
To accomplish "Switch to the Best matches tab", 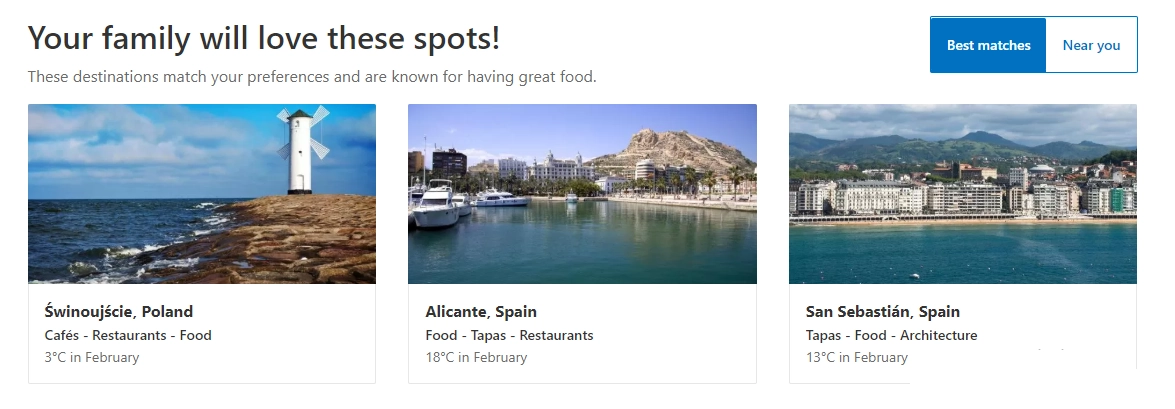I will [x=988, y=45].
